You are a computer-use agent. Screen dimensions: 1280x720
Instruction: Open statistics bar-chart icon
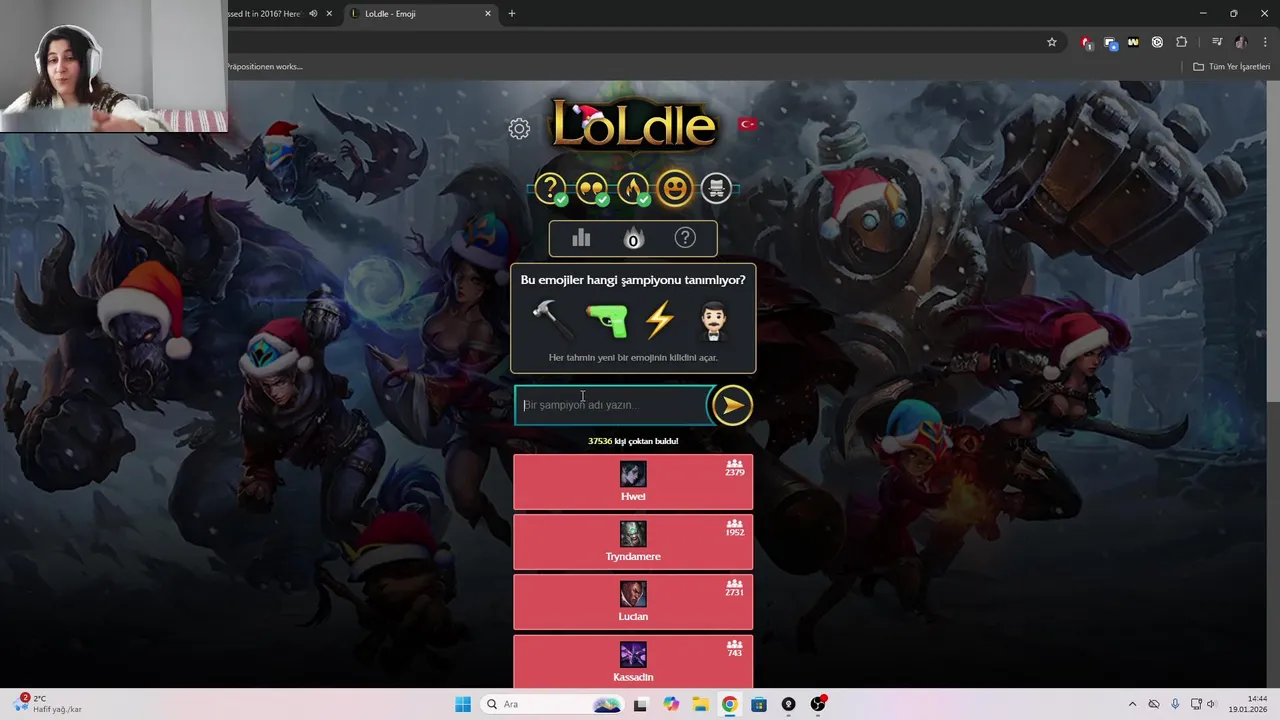tap(581, 238)
